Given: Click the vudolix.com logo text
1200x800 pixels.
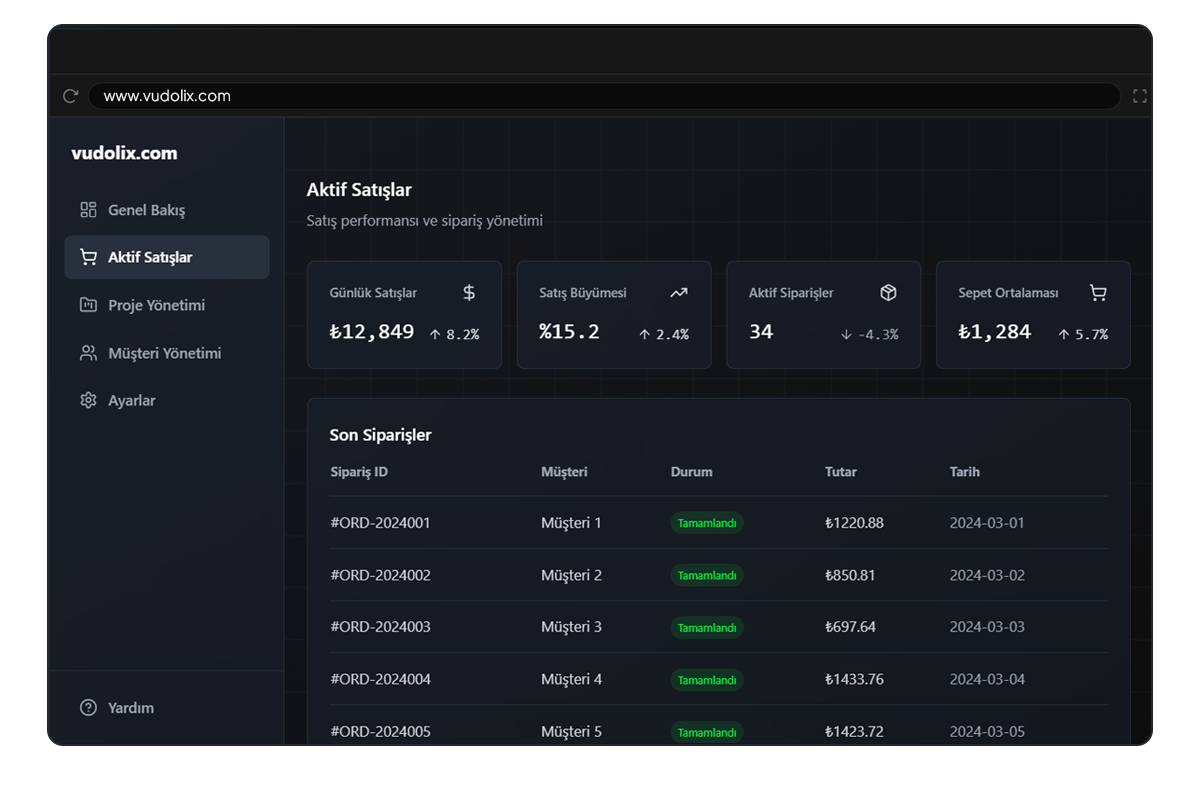Looking at the screenshot, I should [x=124, y=153].
